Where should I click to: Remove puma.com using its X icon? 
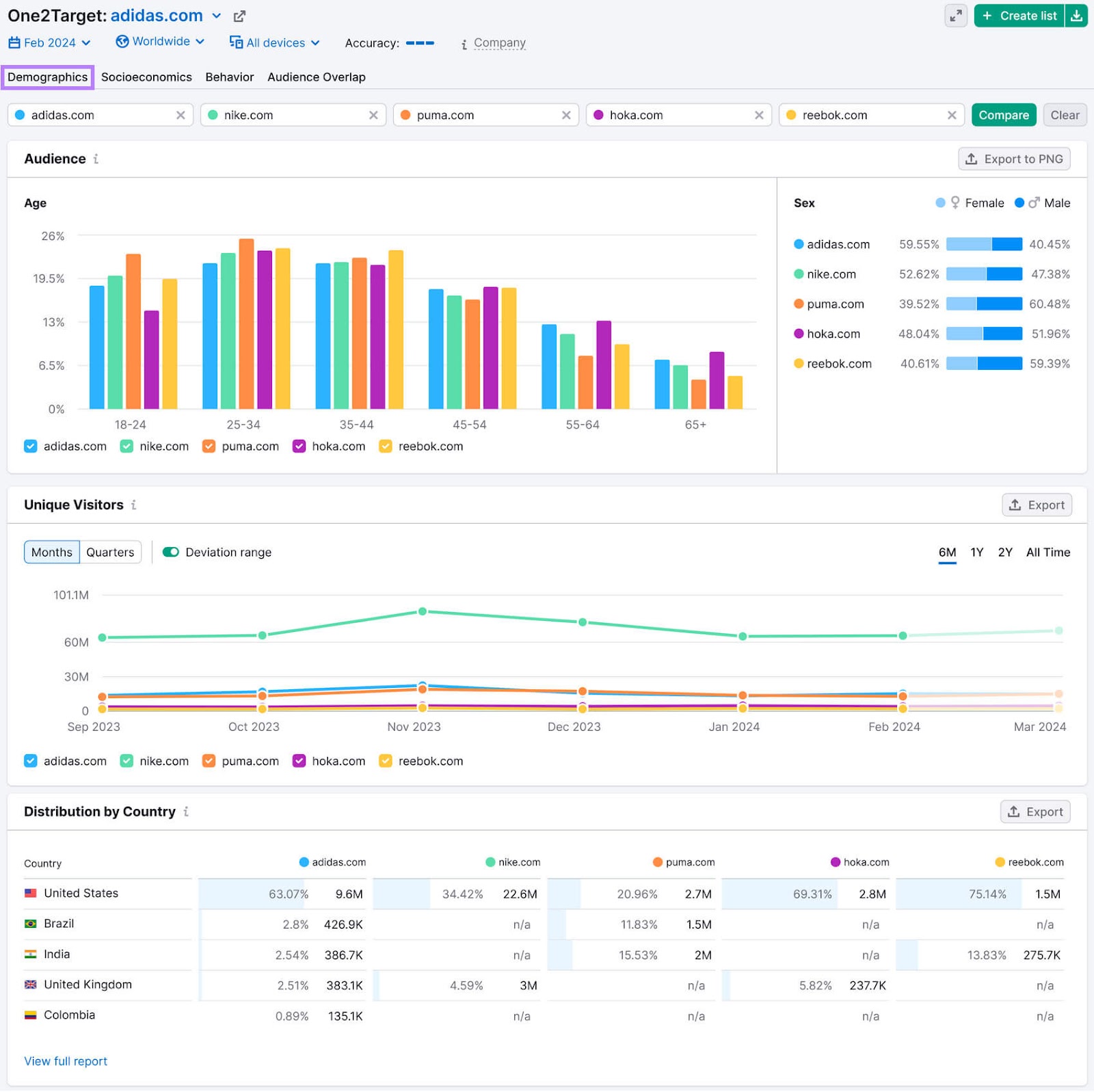click(566, 115)
